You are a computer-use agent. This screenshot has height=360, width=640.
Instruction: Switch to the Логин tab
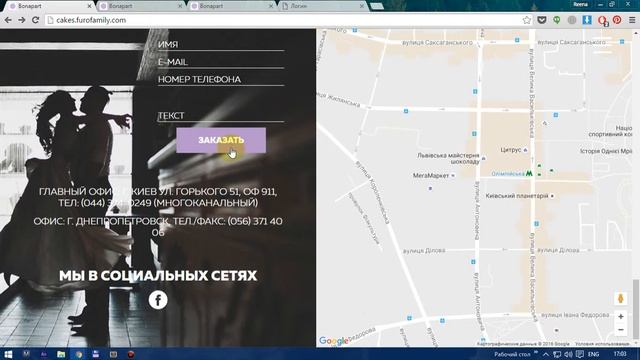coord(321,6)
